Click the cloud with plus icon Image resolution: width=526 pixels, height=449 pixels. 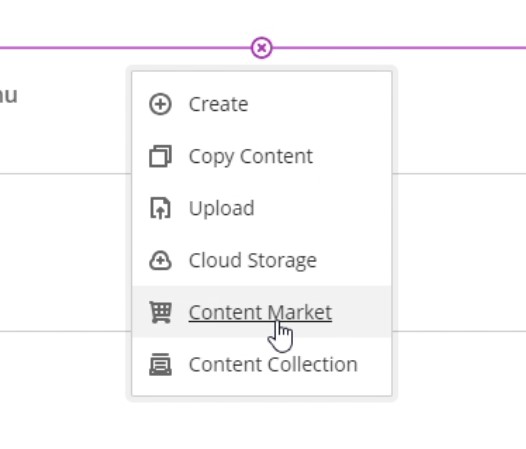160,260
